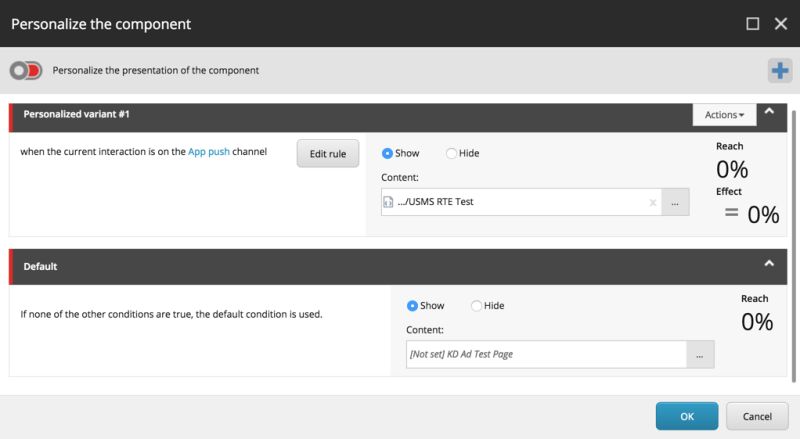Confirm with the OK button

pyautogui.click(x=687, y=416)
